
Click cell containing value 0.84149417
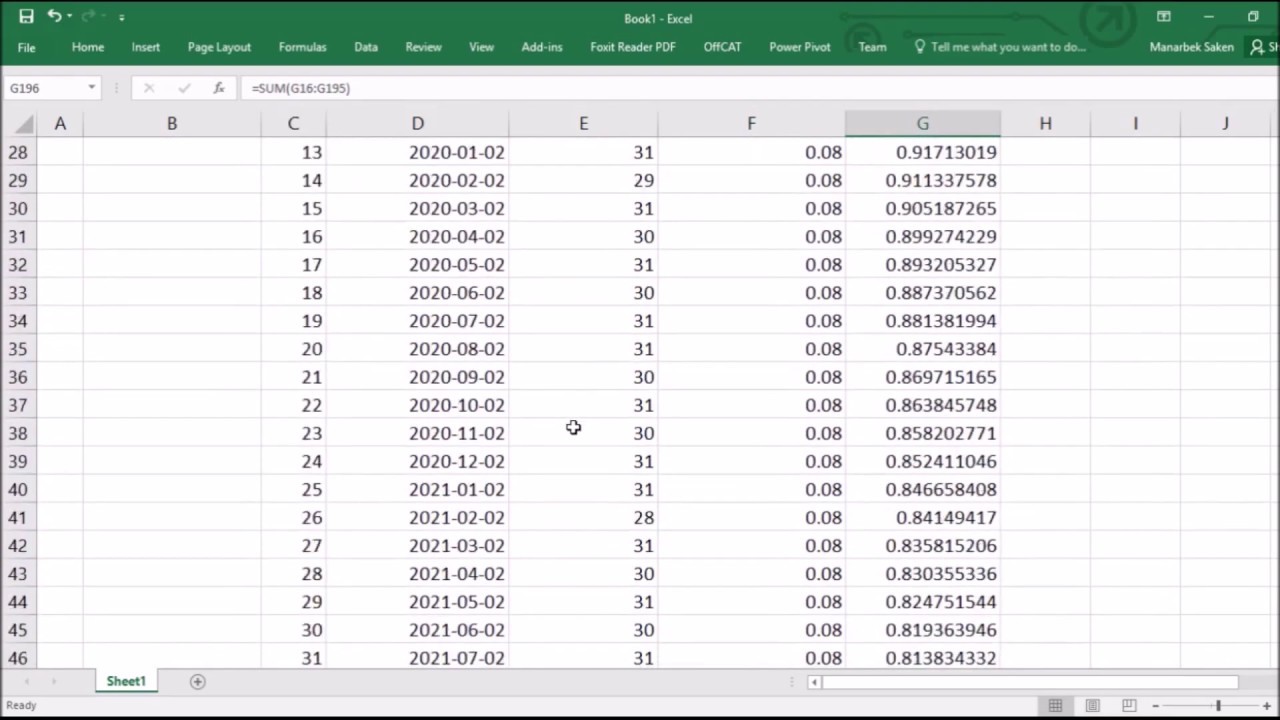(922, 518)
